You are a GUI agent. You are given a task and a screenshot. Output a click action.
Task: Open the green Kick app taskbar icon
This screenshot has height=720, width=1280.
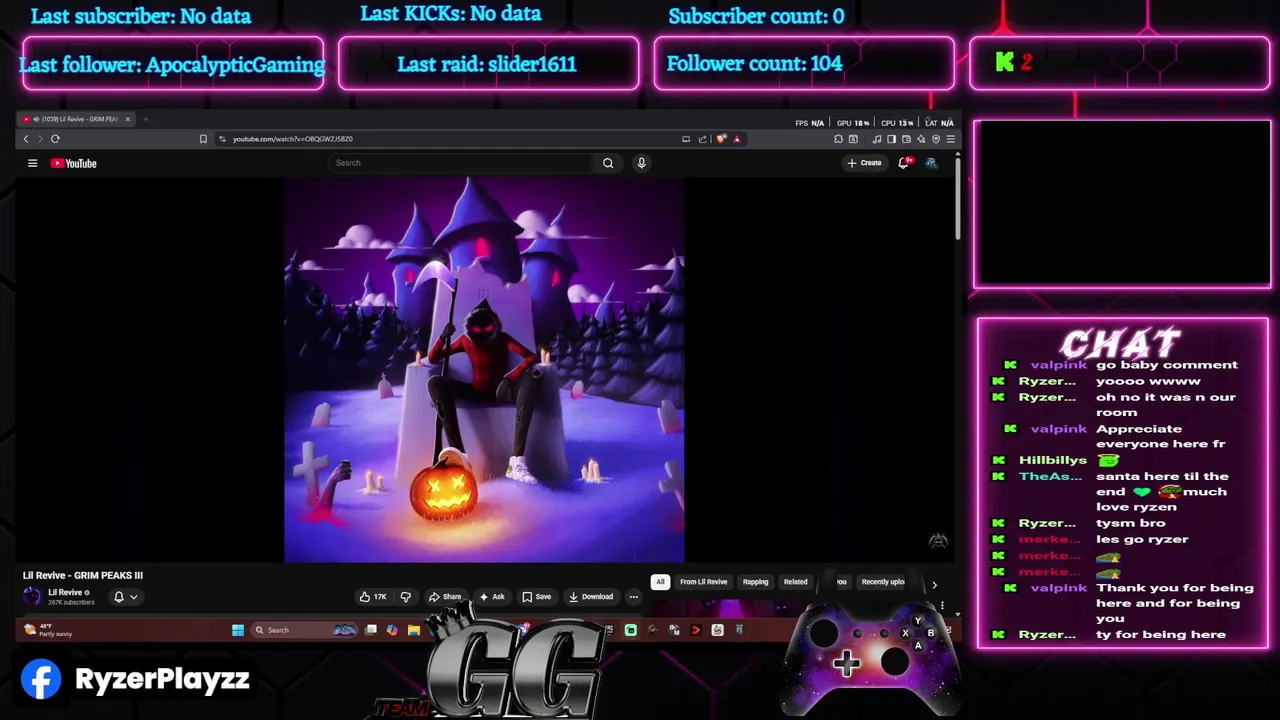(630, 630)
